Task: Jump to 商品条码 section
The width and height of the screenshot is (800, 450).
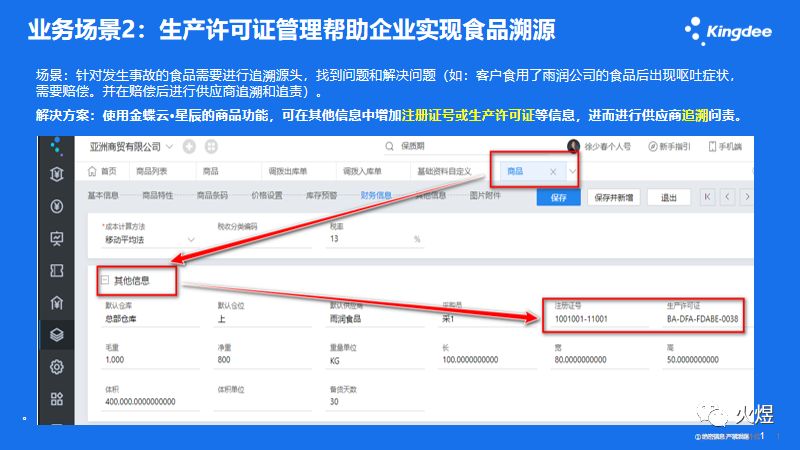Action: [212, 195]
